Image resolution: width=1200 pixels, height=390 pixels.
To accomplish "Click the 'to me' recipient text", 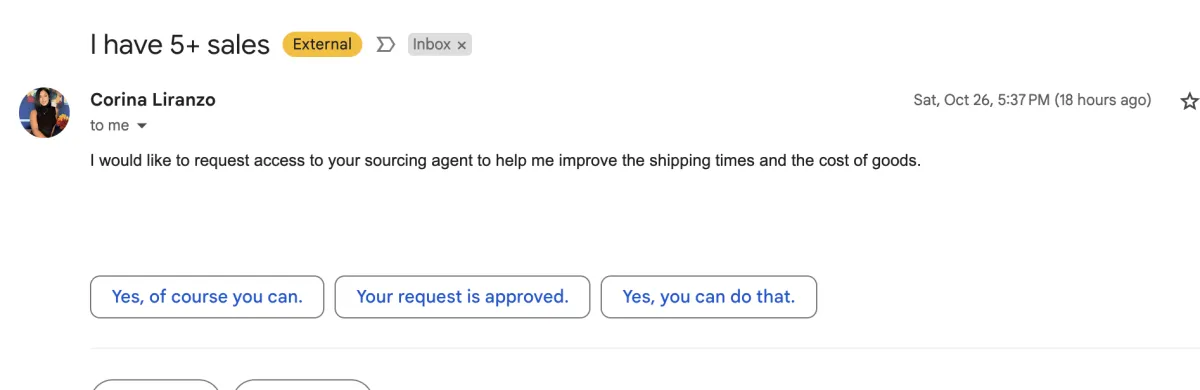I will click(110, 126).
